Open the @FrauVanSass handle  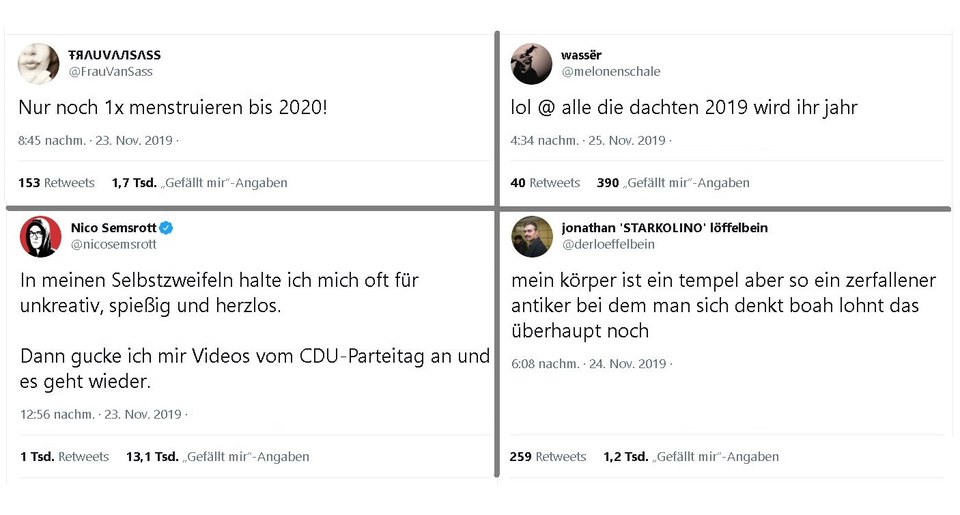111,72
